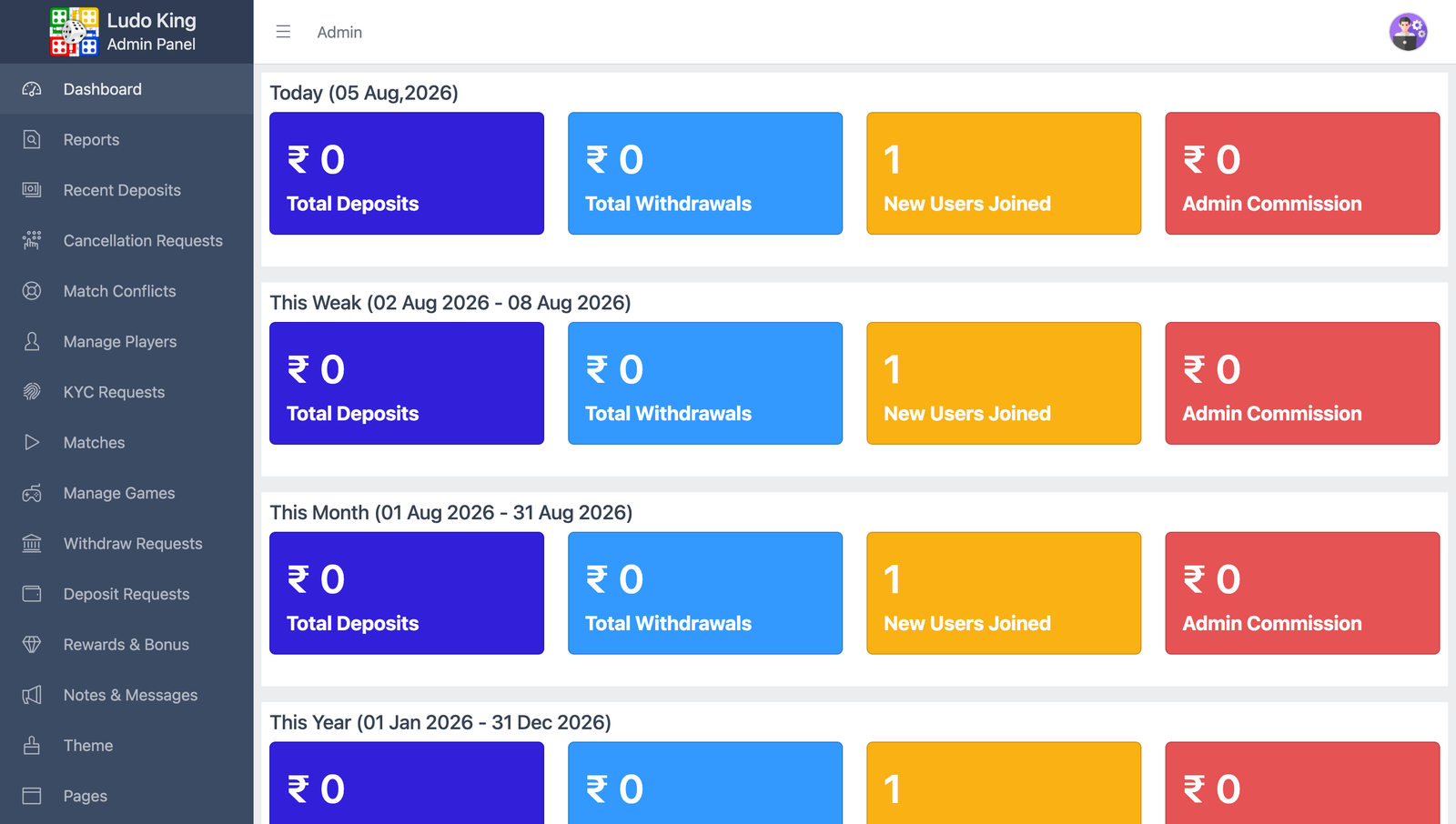Open the Pages menu item
The height and width of the screenshot is (824, 1456).
[x=126, y=796]
